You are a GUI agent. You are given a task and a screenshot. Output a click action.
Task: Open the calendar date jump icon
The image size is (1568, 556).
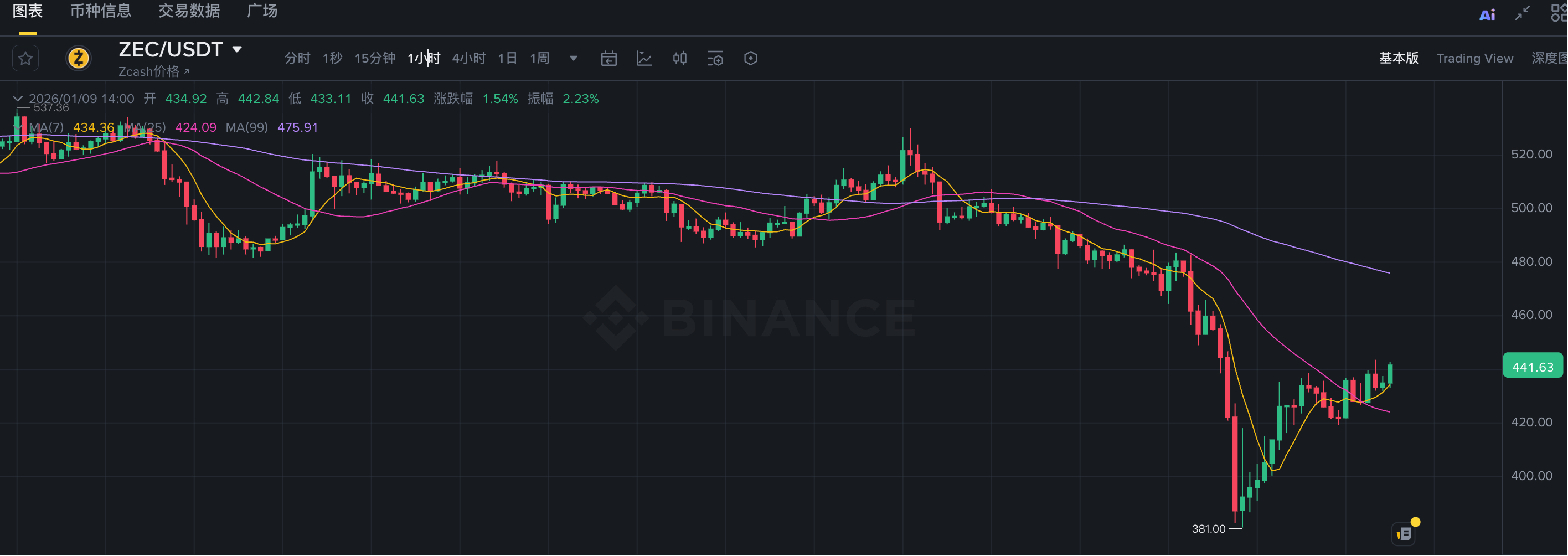[x=608, y=59]
